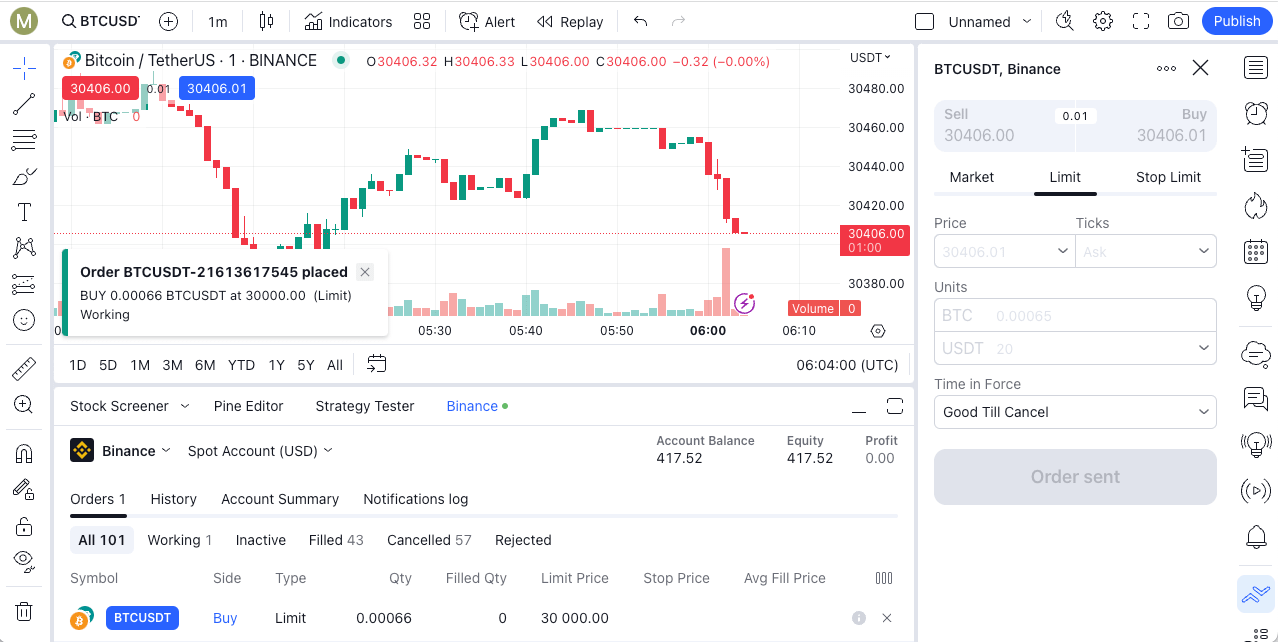Image resolution: width=1278 pixels, height=642 pixels.
Task: Cancel the BTCUSDT limit order row
Action: click(x=887, y=618)
